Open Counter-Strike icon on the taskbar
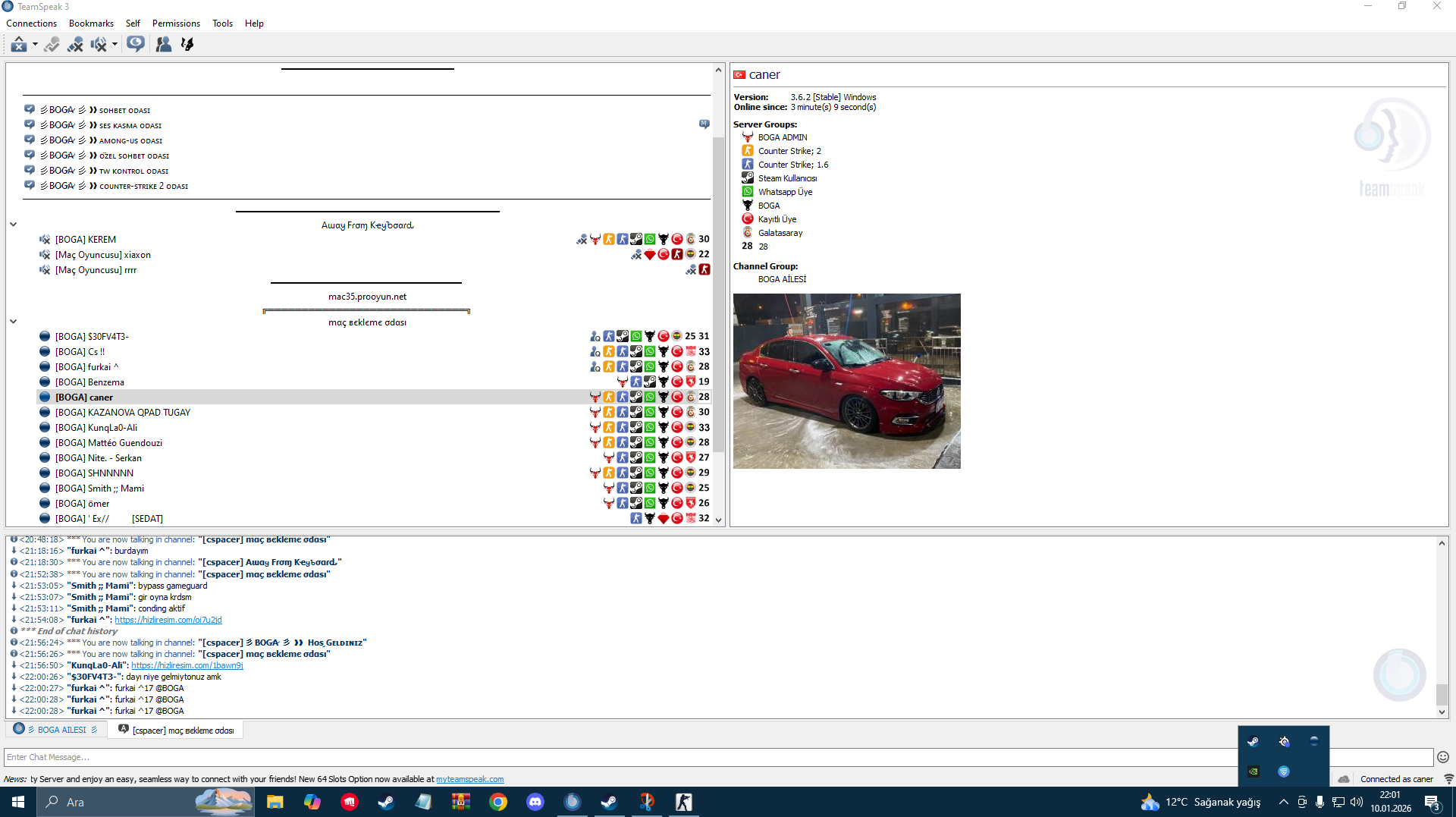Viewport: 1456px width, 817px height. [683, 802]
